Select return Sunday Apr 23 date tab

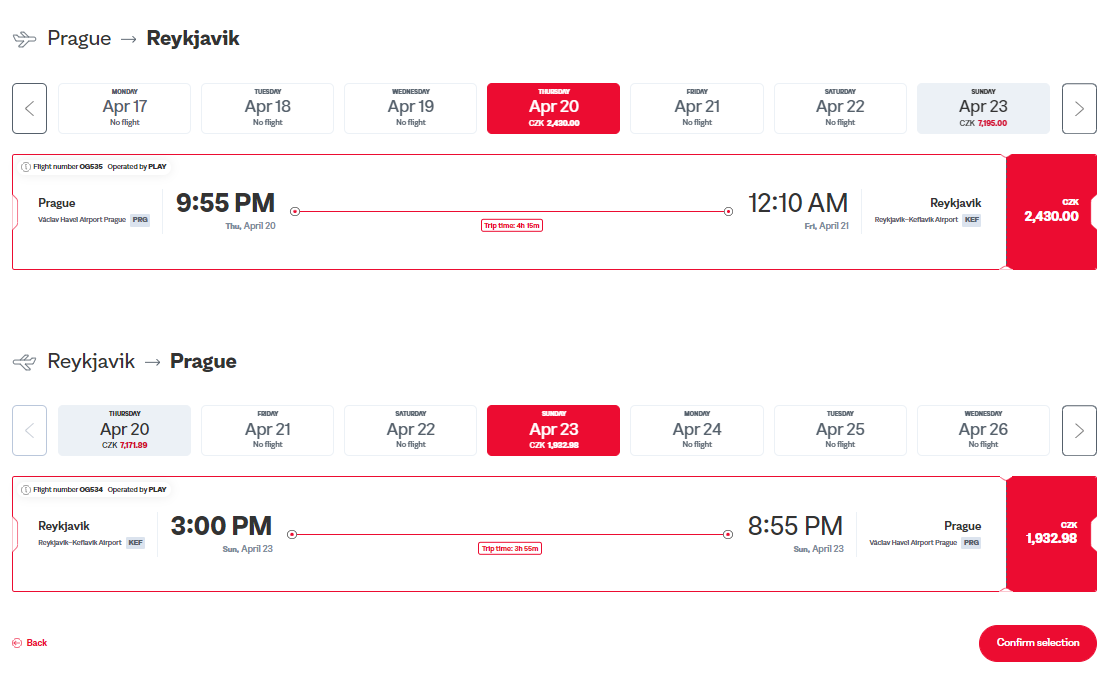click(554, 430)
